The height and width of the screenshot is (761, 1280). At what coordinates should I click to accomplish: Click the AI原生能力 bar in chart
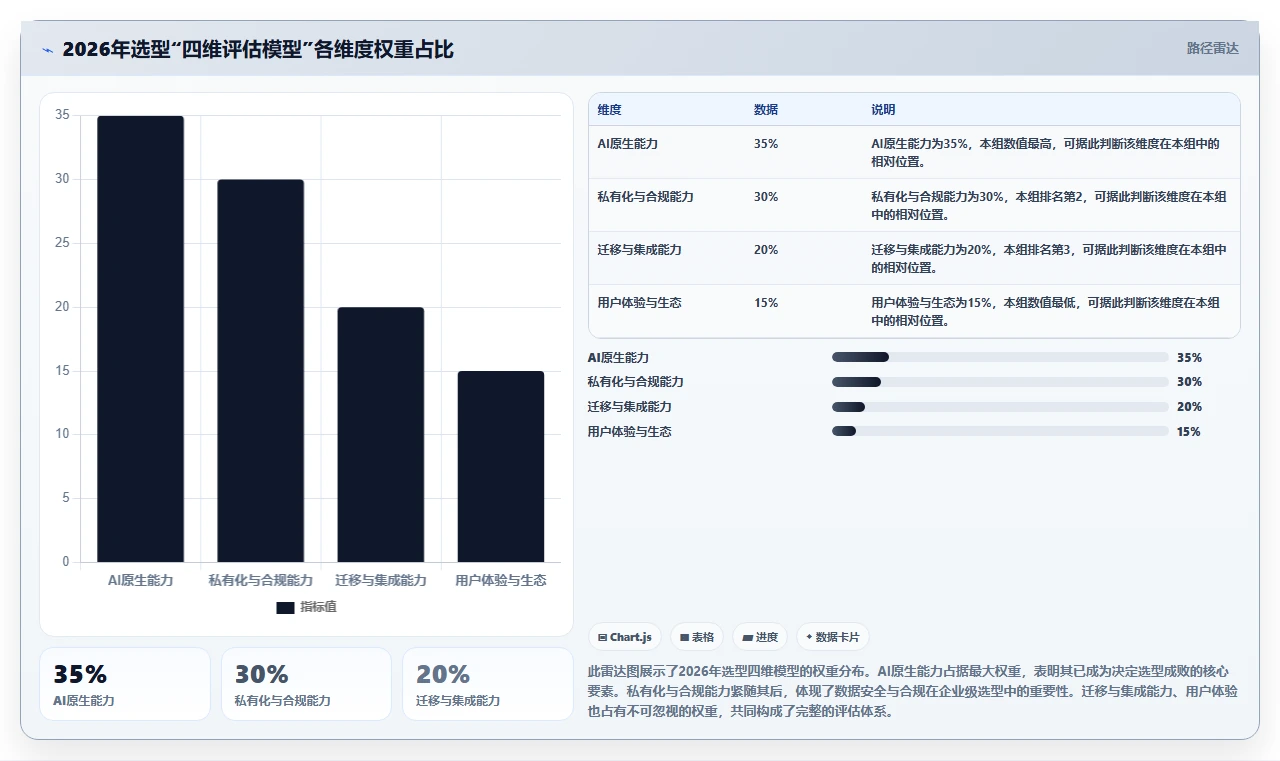pyautogui.click(x=140, y=339)
